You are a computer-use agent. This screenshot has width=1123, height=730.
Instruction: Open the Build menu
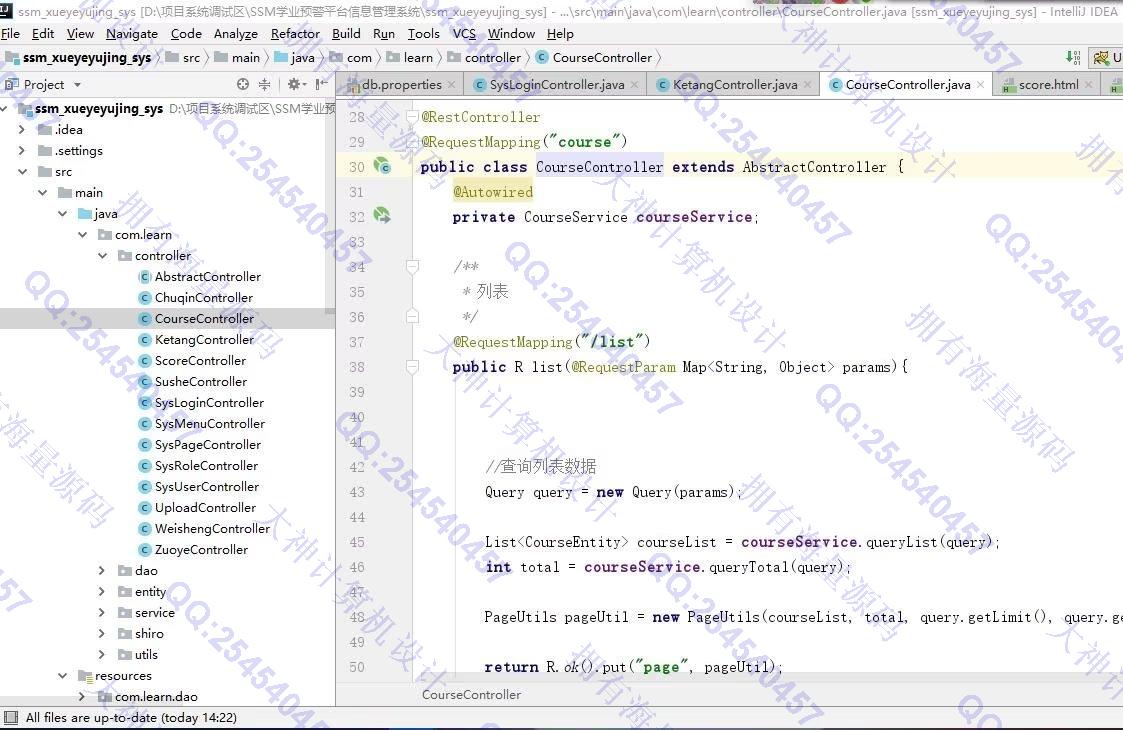pyautogui.click(x=346, y=34)
